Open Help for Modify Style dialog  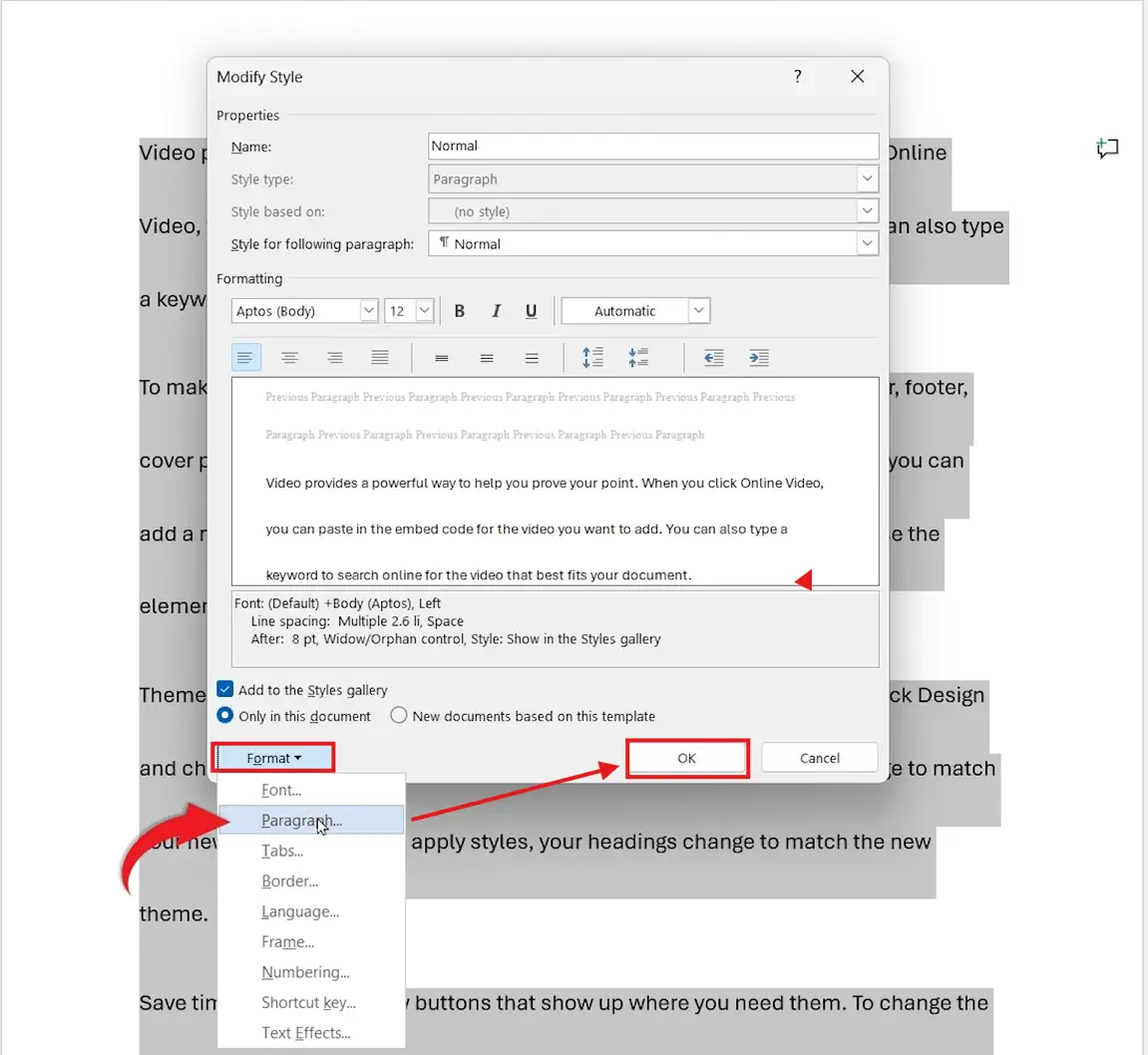click(x=797, y=77)
